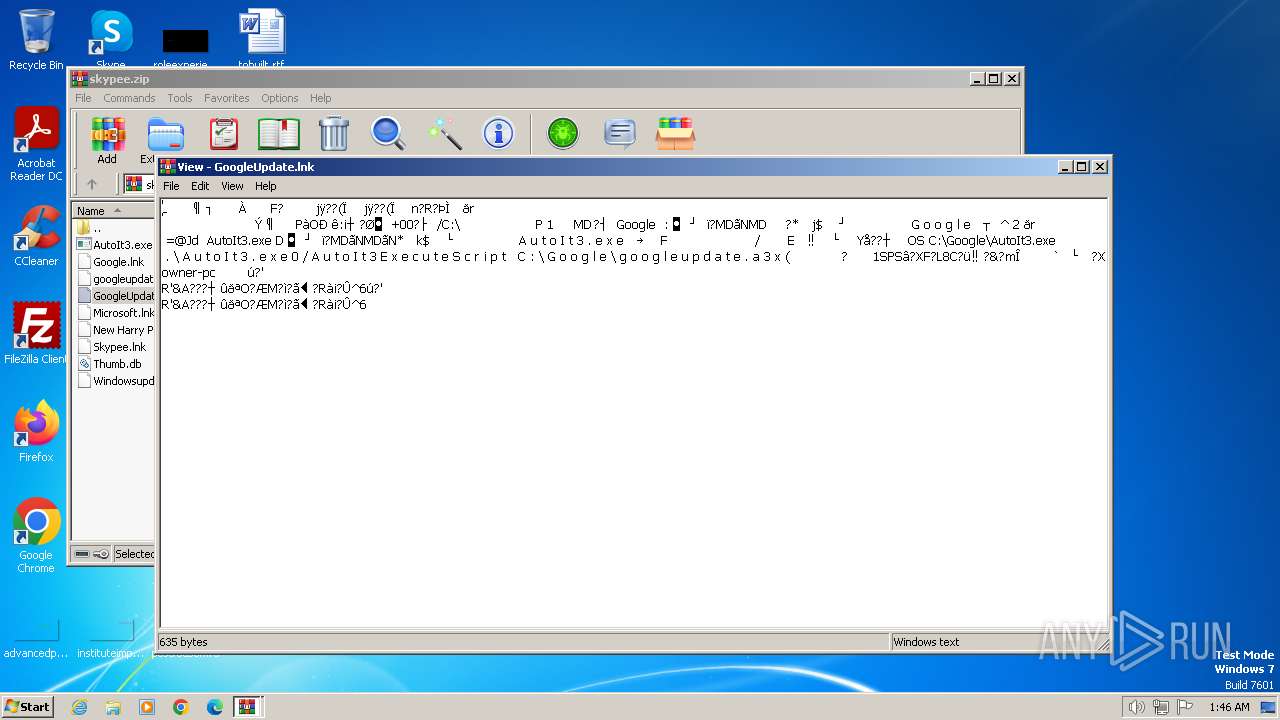The height and width of the screenshot is (720, 1280).
Task: Click the Extract To folder icon in WinRAR
Action: [x=165, y=133]
